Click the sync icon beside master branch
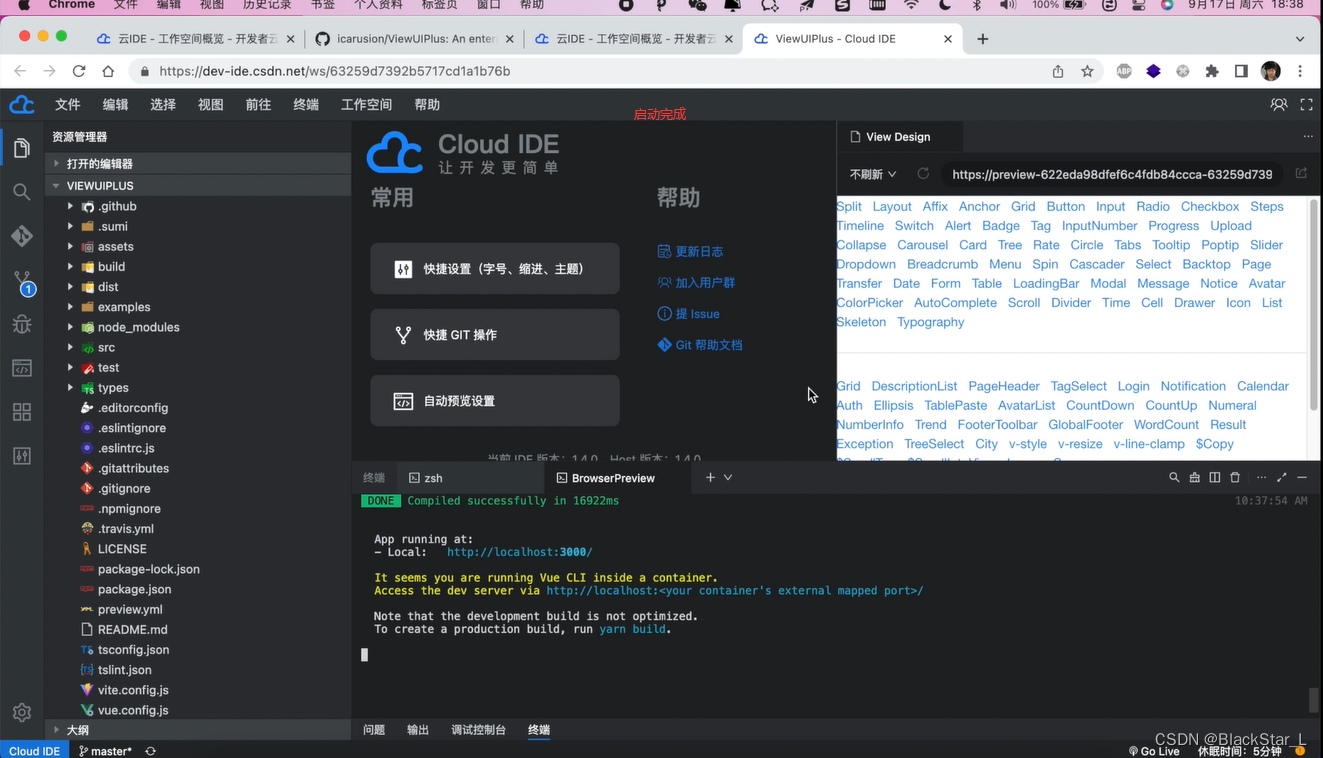The image size is (1323, 758). click(150, 751)
